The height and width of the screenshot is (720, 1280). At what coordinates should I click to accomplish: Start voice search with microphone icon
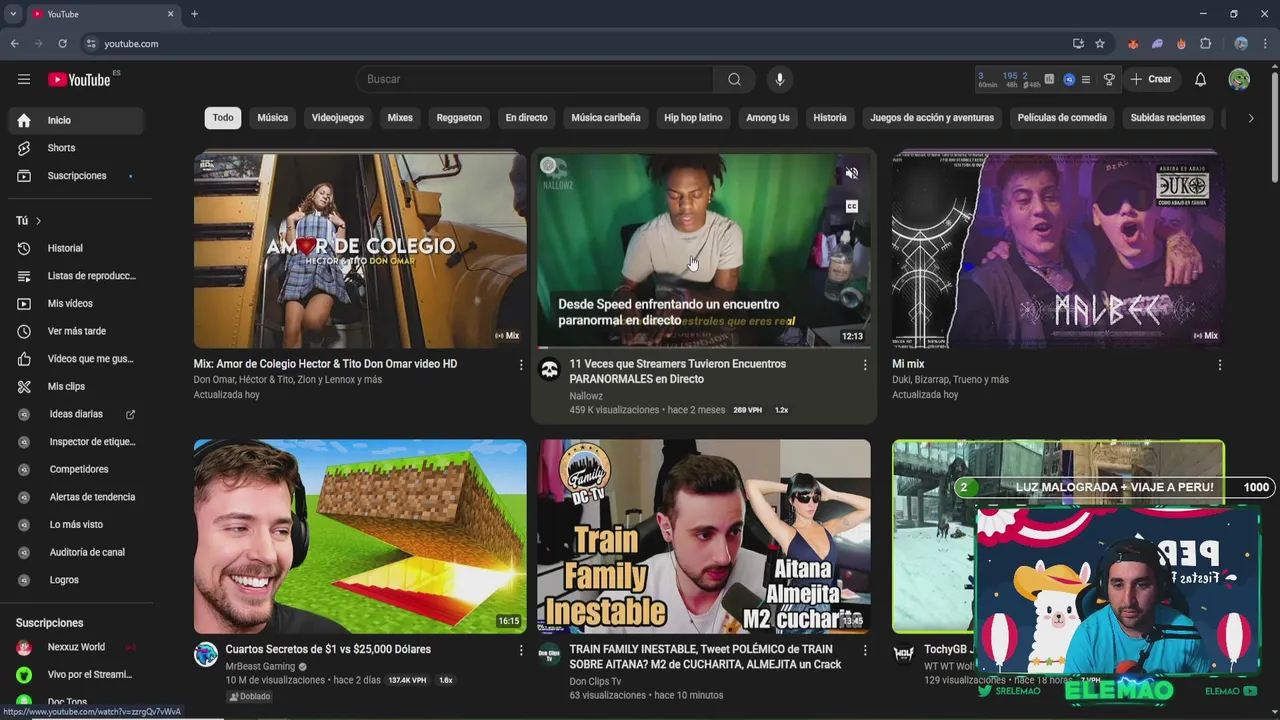[780, 79]
